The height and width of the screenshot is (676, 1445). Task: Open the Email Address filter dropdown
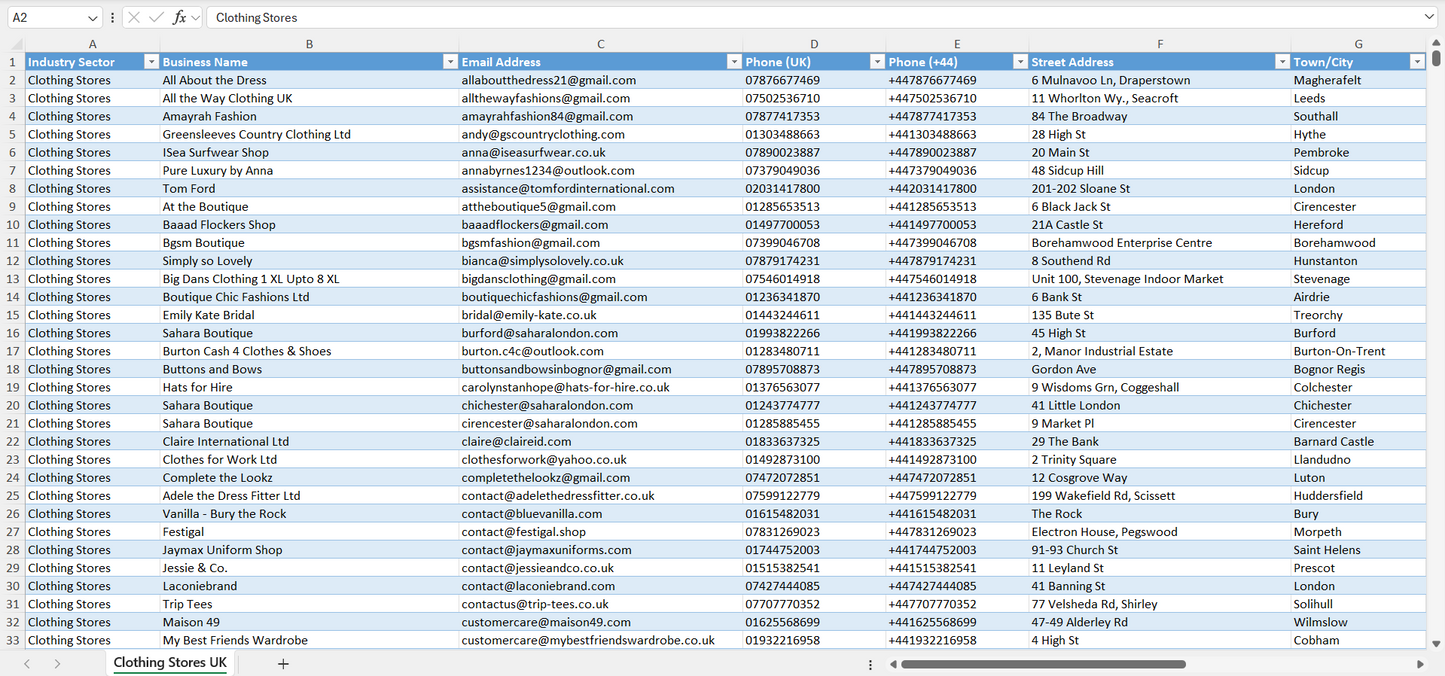click(734, 62)
